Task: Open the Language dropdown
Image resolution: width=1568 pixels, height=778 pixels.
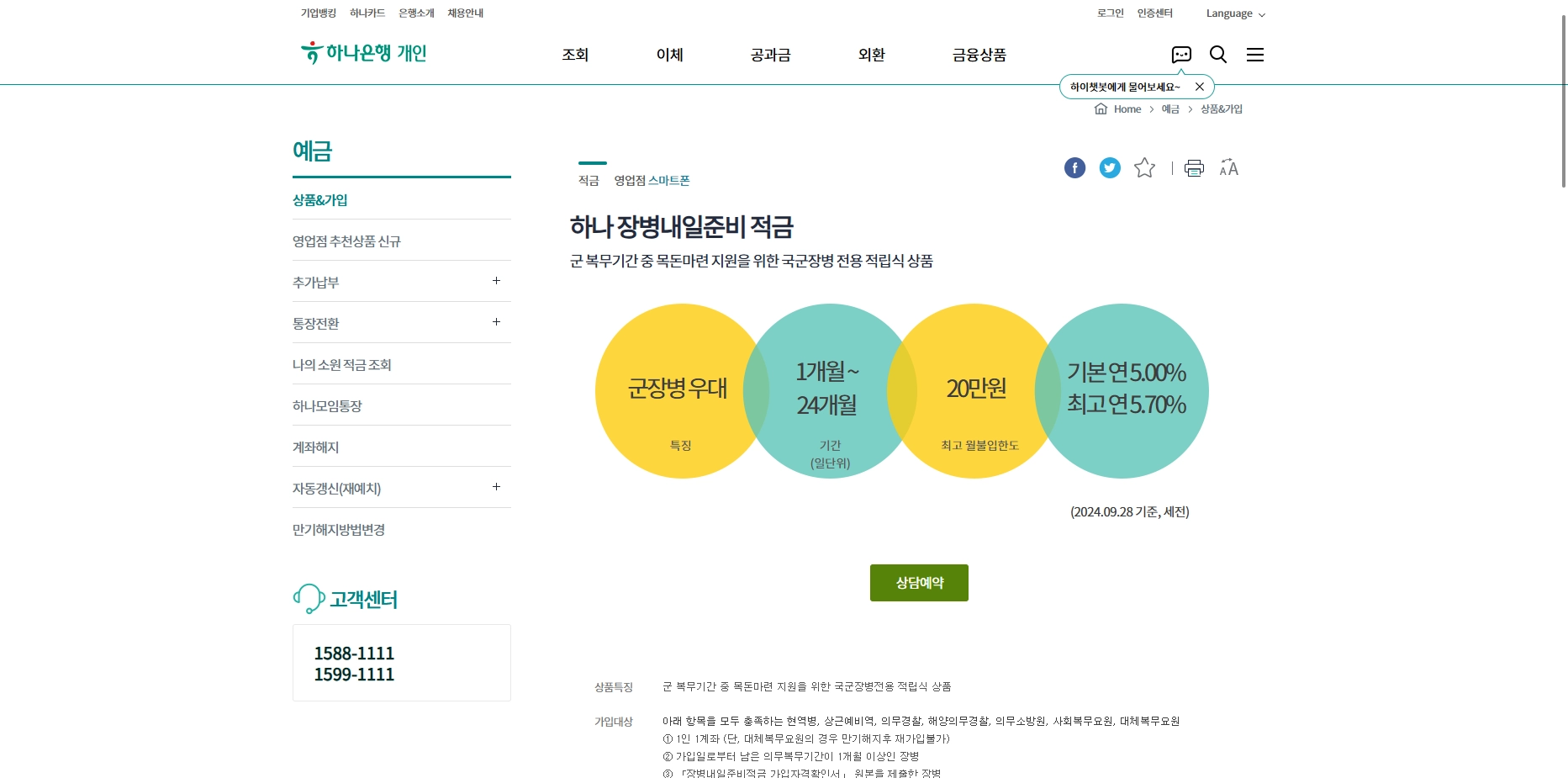Action: coord(1235,13)
